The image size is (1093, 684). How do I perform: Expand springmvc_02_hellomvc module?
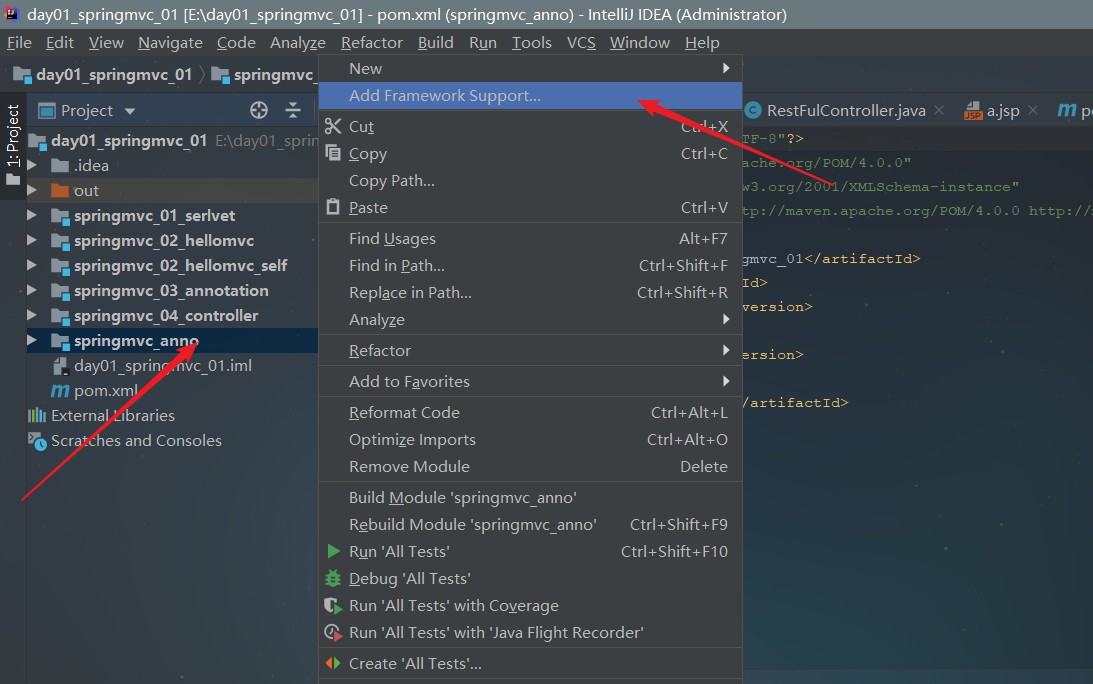click(x=31, y=241)
